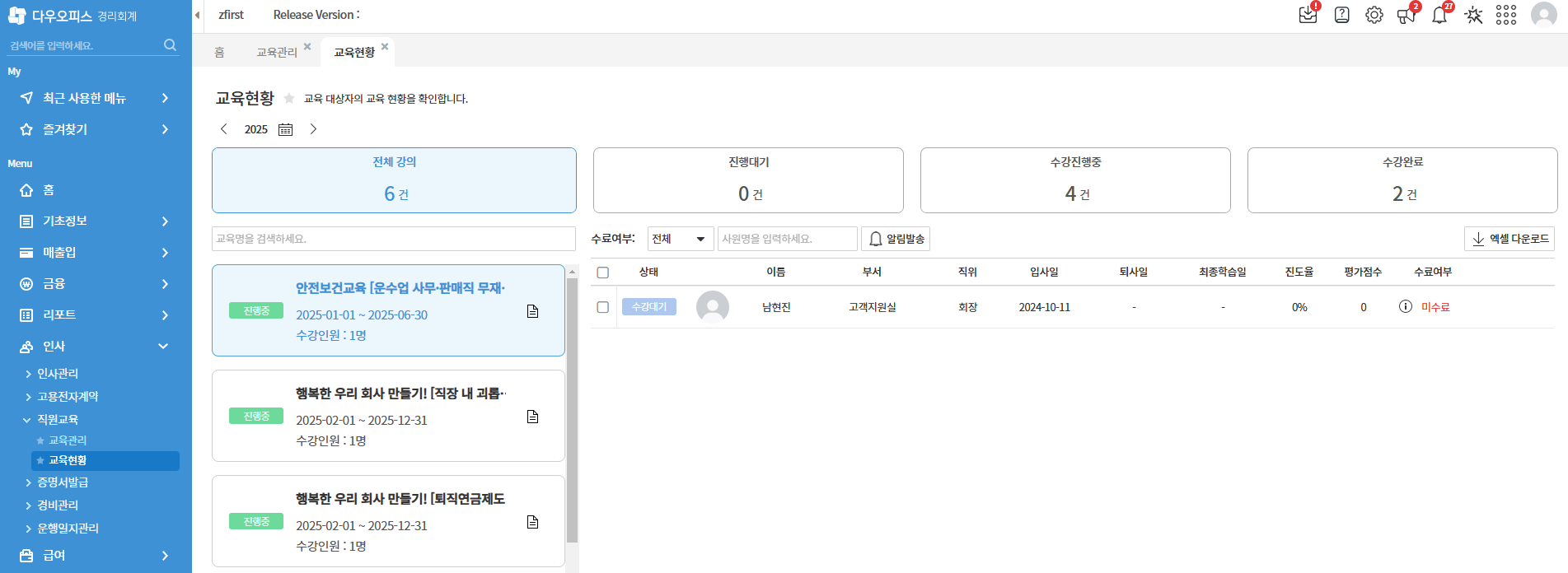This screenshot has width=1568, height=573.
Task: Expand the 기초정보 menu
Action: 95,221
